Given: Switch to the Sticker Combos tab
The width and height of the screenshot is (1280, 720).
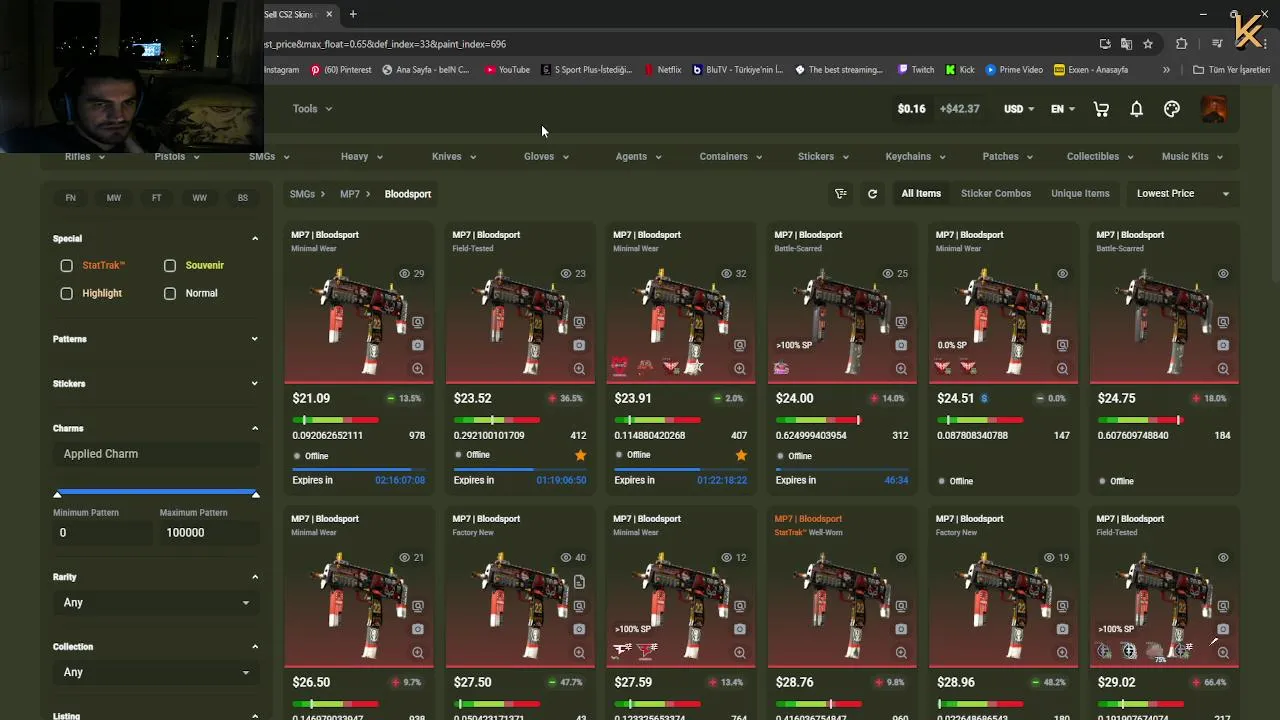Looking at the screenshot, I should (996, 194).
